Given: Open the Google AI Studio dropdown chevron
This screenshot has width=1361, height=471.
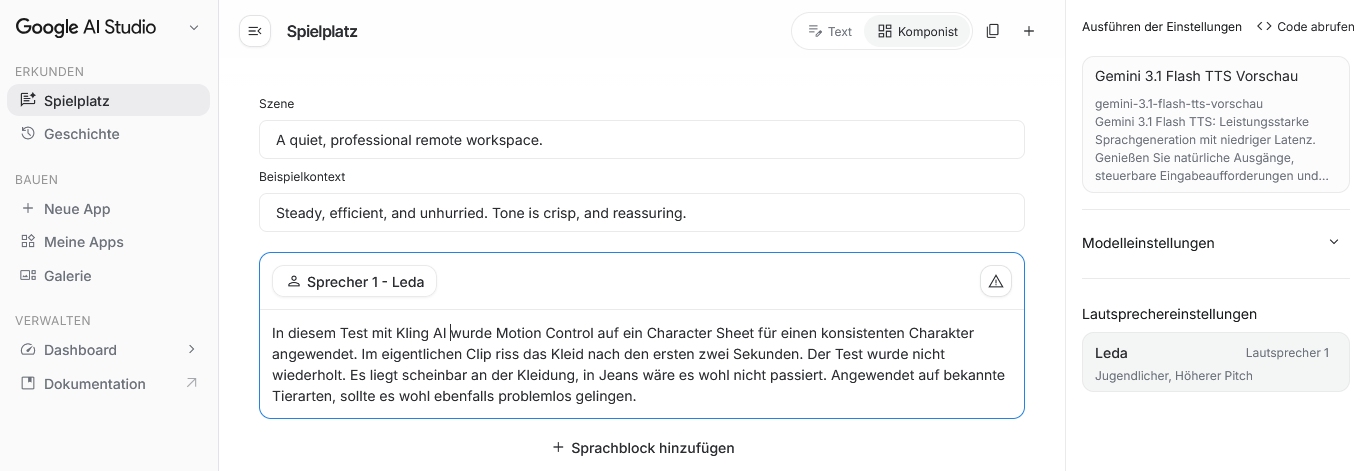Looking at the screenshot, I should coord(194,28).
